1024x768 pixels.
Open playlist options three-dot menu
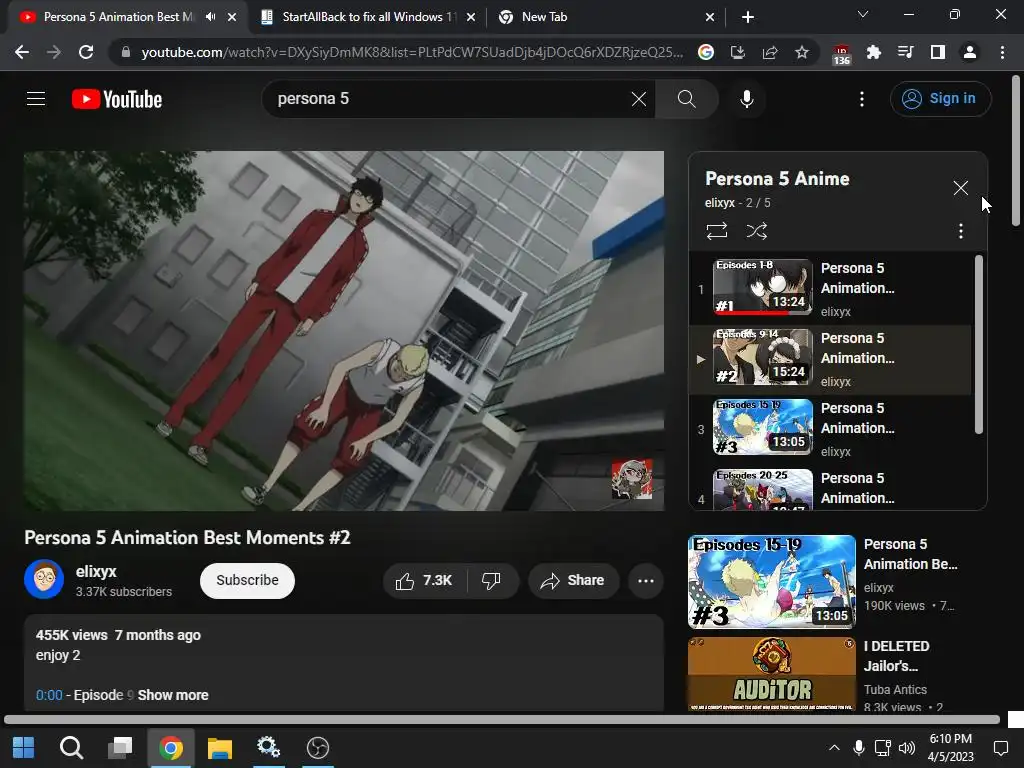[960, 231]
